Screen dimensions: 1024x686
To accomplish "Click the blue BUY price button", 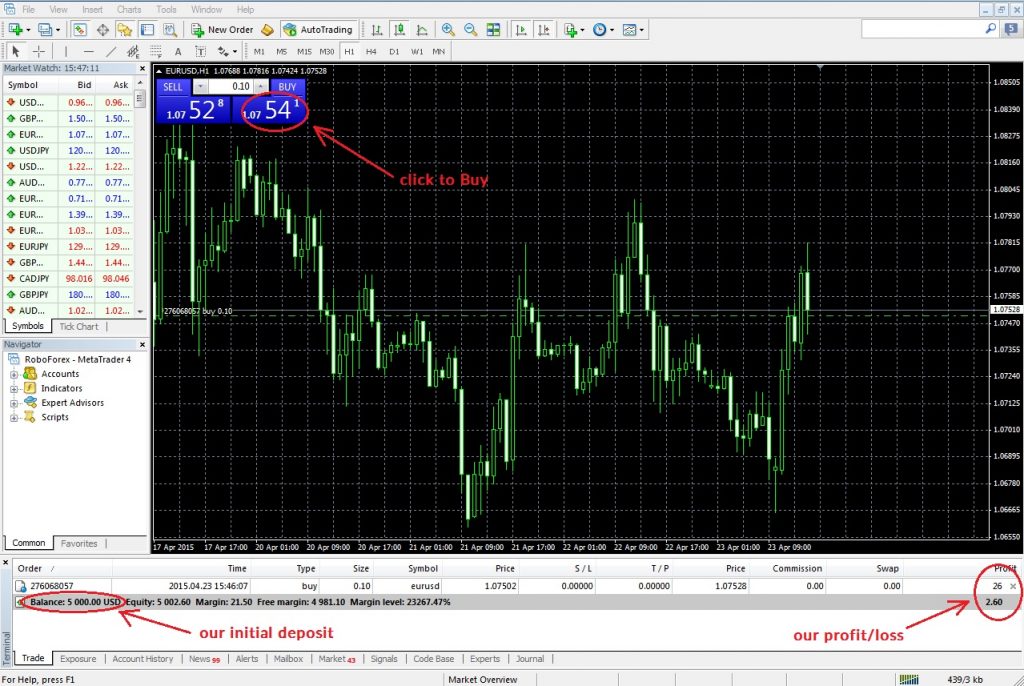I will pos(271,111).
